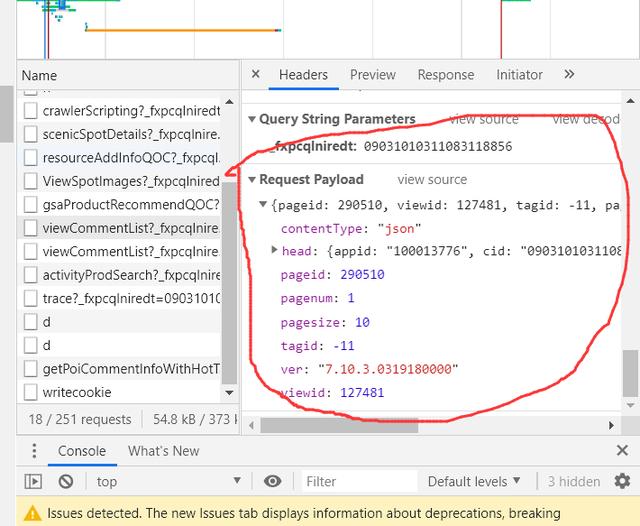The width and height of the screenshot is (640, 526).
Task: Click horizontal scrollbar left arrow in details
Action: [x=252, y=426]
